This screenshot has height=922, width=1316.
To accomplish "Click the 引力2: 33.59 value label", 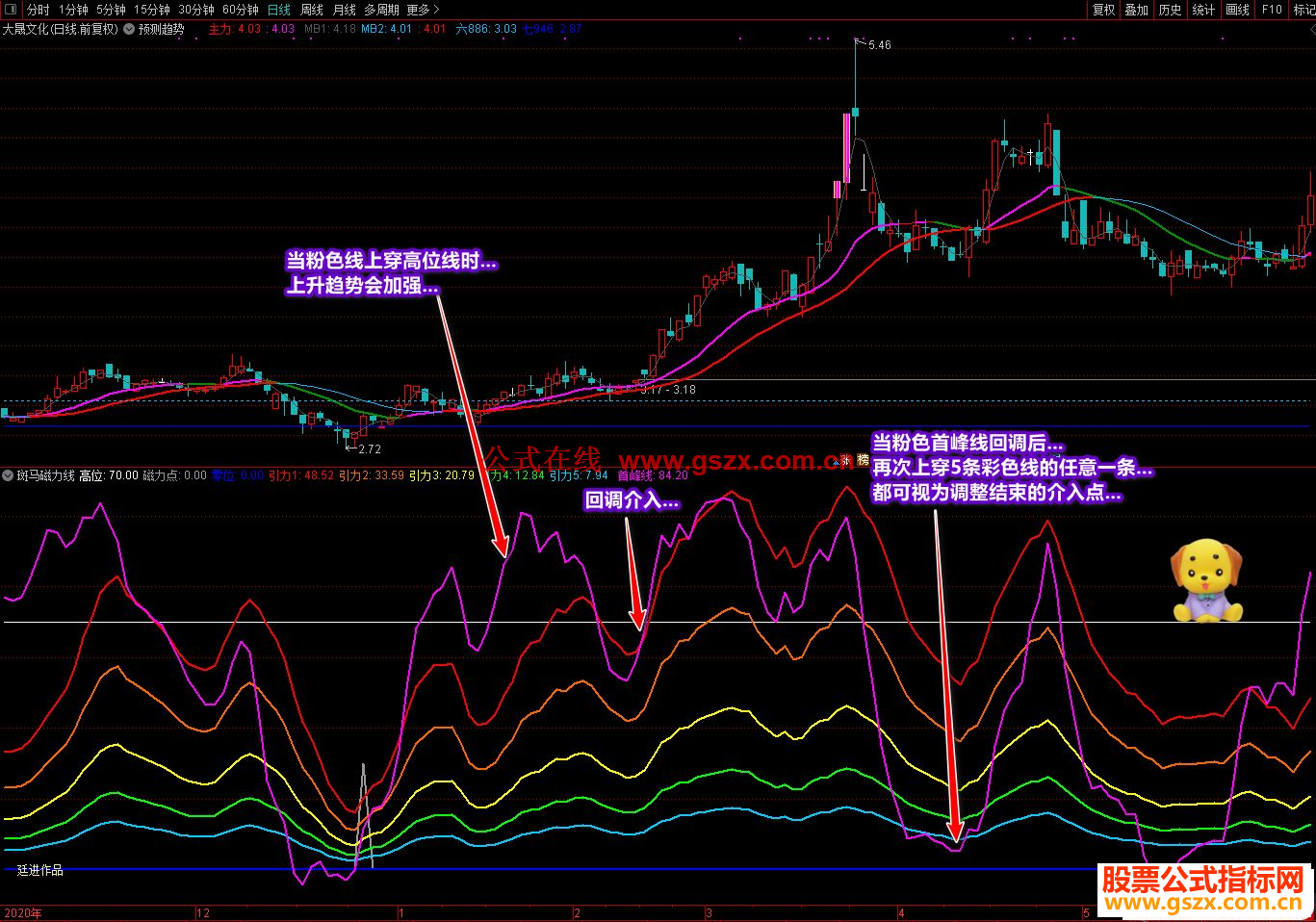I will pyautogui.click(x=372, y=475).
